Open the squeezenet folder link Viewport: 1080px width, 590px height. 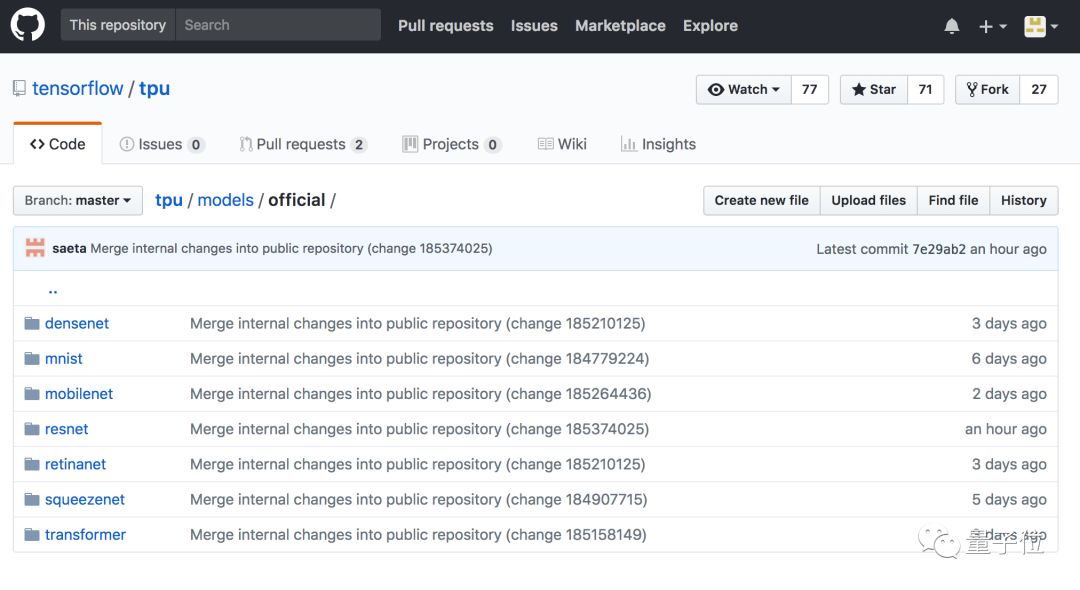(x=85, y=499)
